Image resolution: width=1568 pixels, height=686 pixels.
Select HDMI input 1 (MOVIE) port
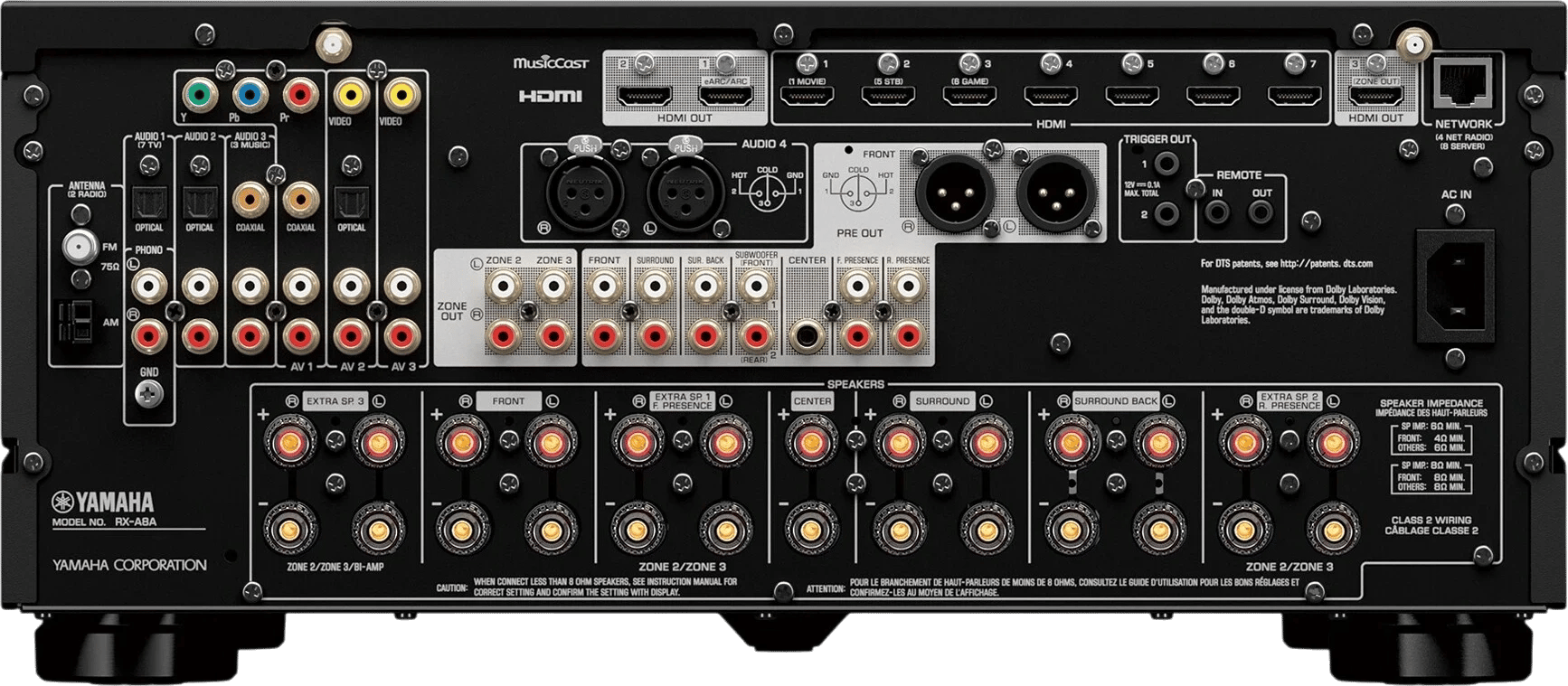point(807,95)
